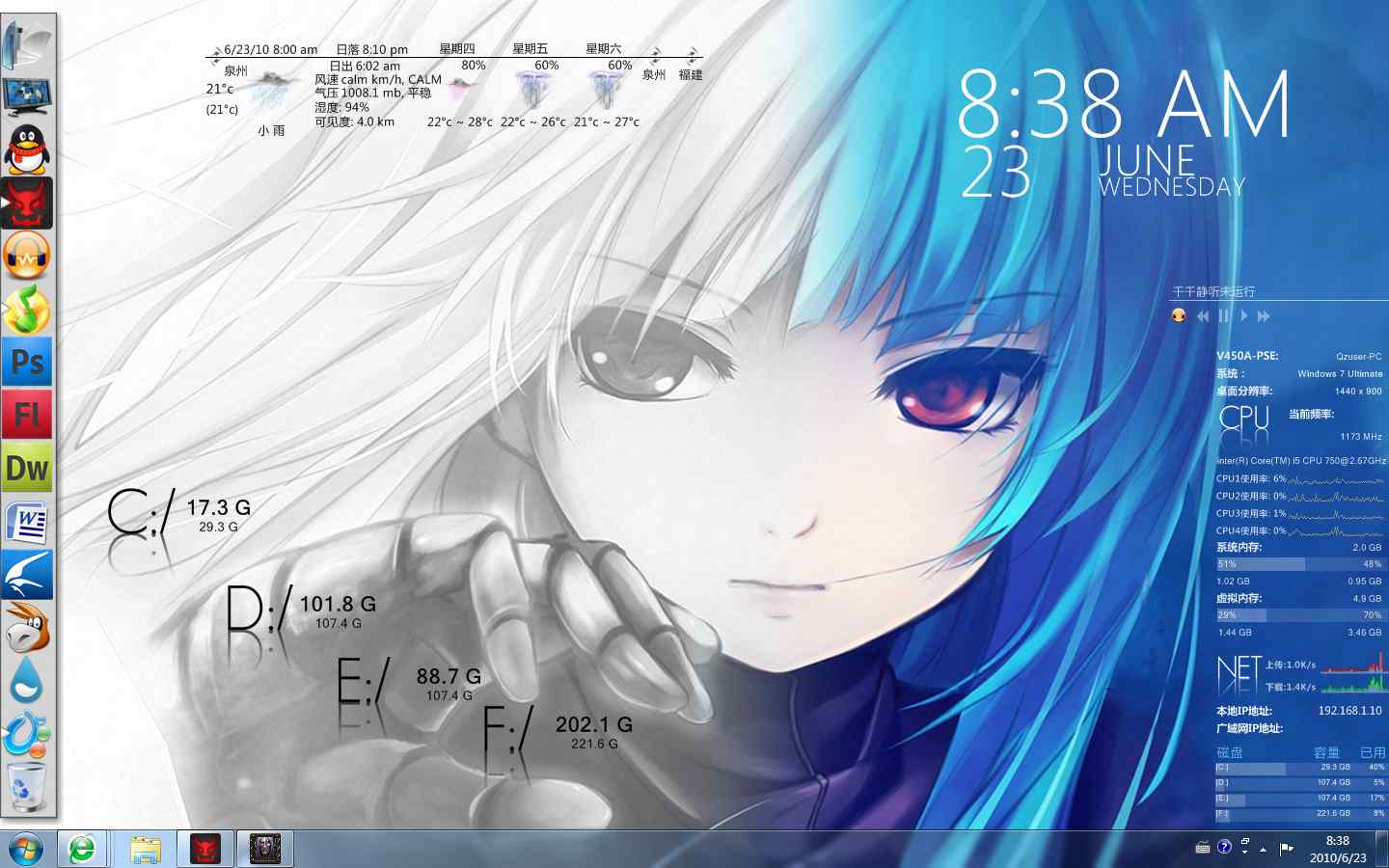Viewport: 1389px width, 868px height.
Task: Click the 系统内存 51% usage bar
Action: (1299, 564)
